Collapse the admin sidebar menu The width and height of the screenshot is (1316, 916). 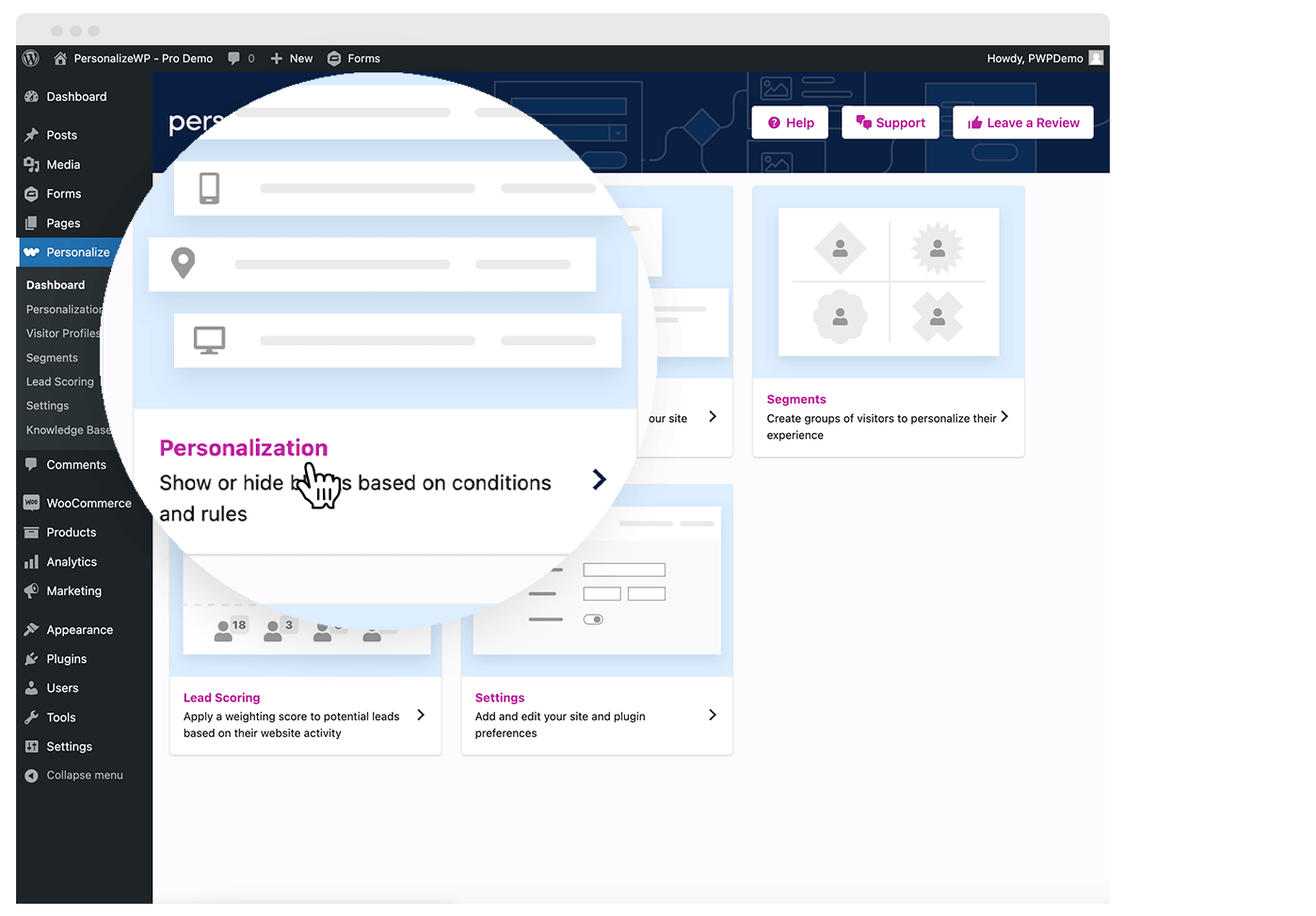tap(31, 775)
